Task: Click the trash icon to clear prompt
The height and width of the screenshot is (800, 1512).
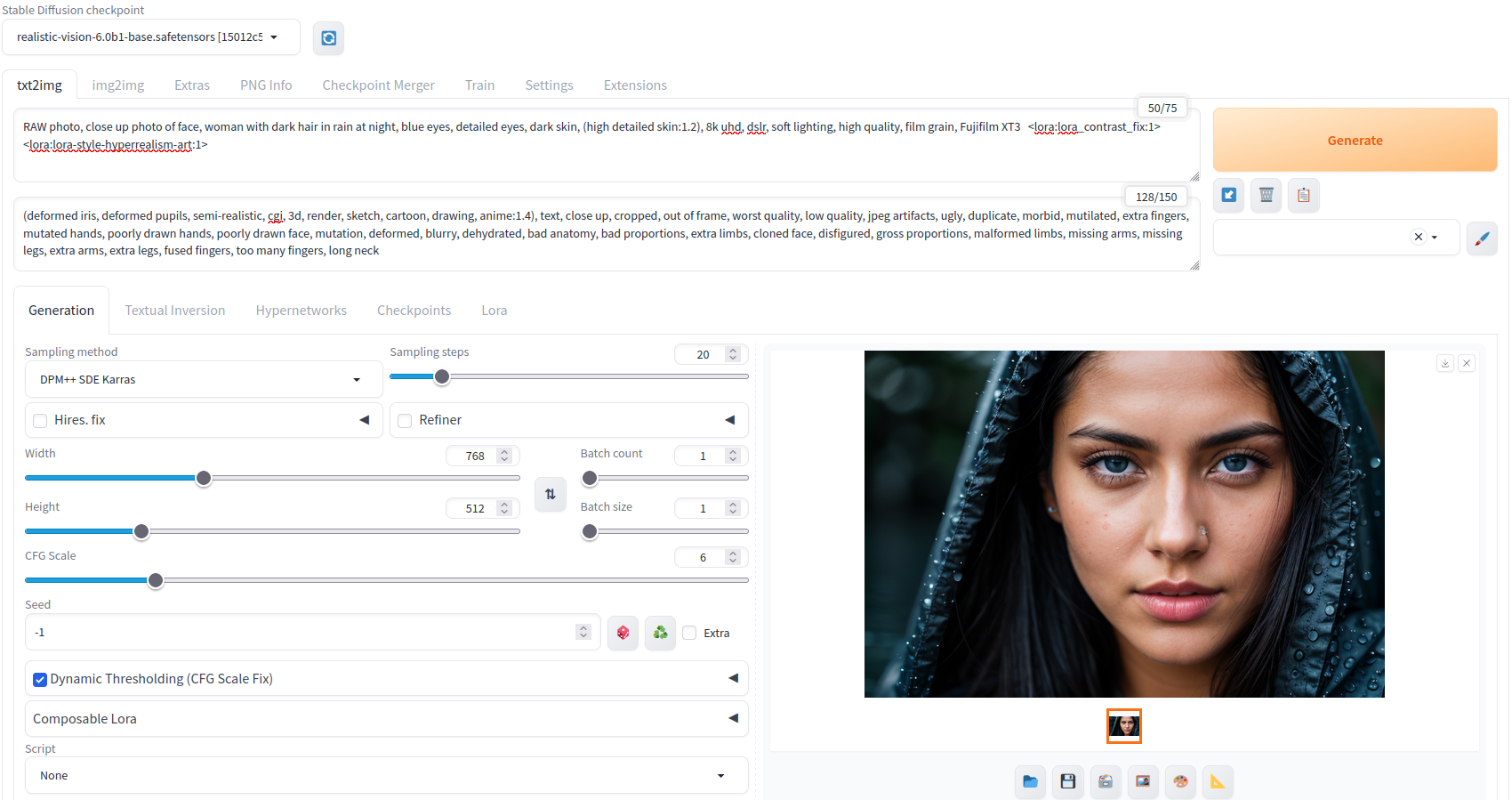Action: 1266,195
